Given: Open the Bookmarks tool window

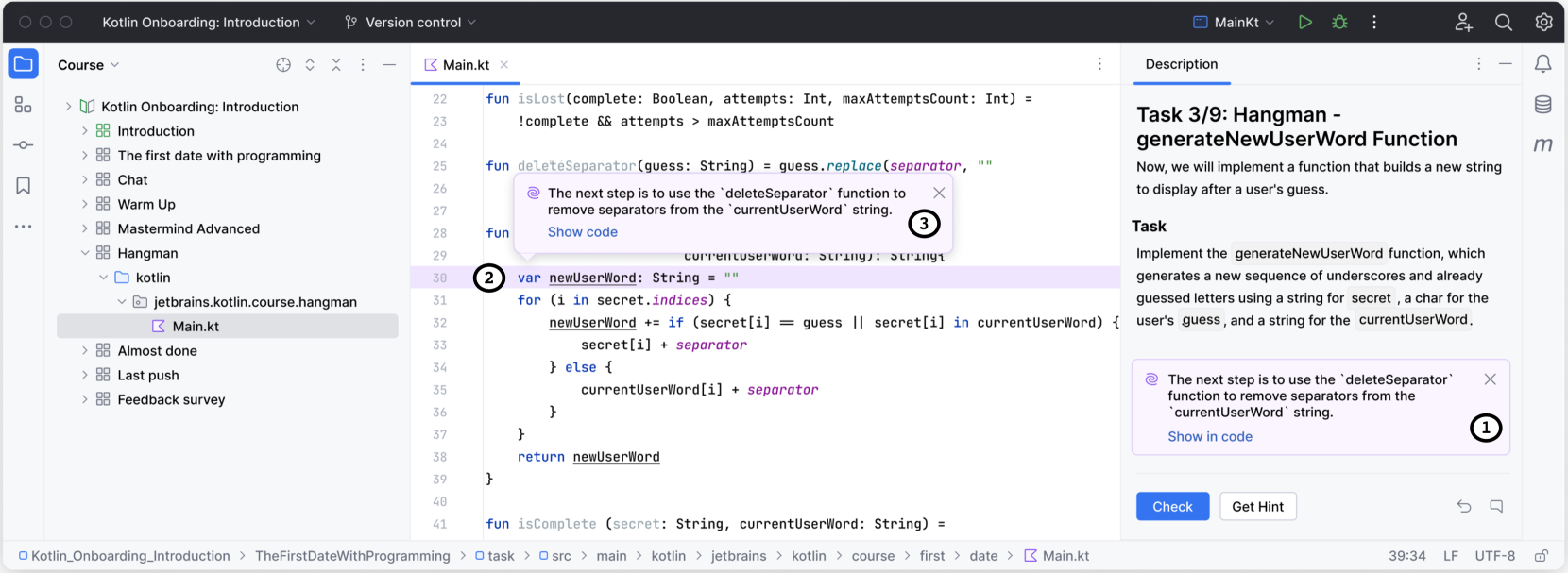Looking at the screenshot, I should [23, 186].
